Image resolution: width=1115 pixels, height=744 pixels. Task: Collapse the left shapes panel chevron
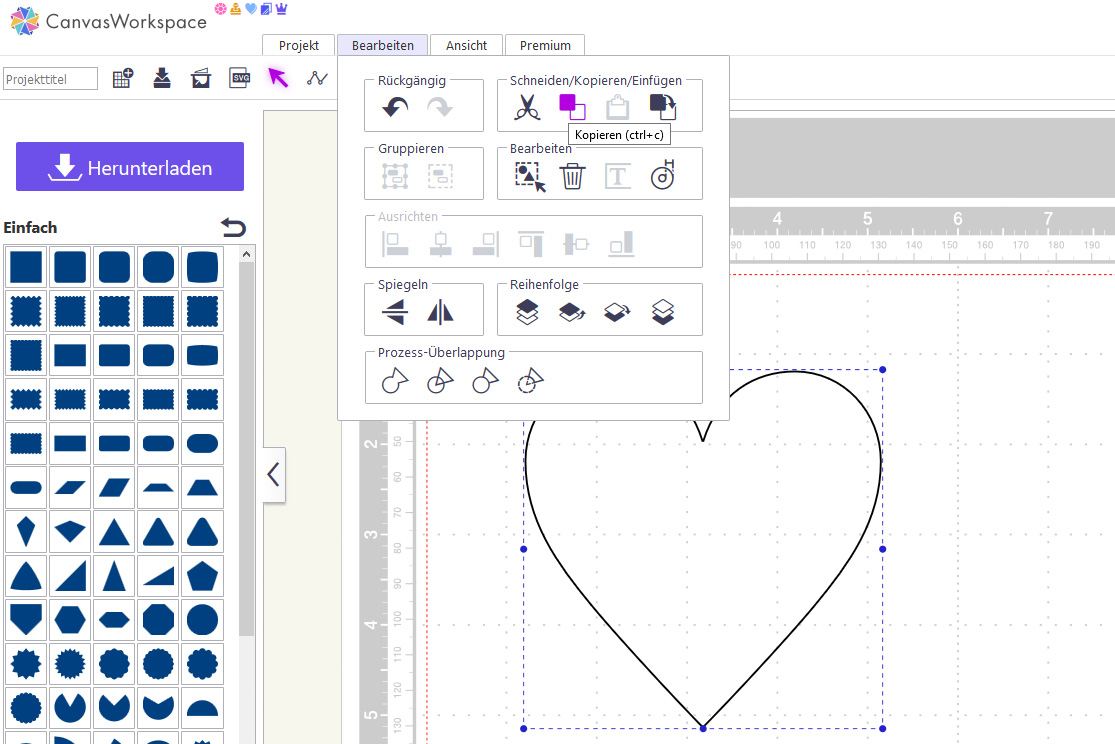pos(273,475)
